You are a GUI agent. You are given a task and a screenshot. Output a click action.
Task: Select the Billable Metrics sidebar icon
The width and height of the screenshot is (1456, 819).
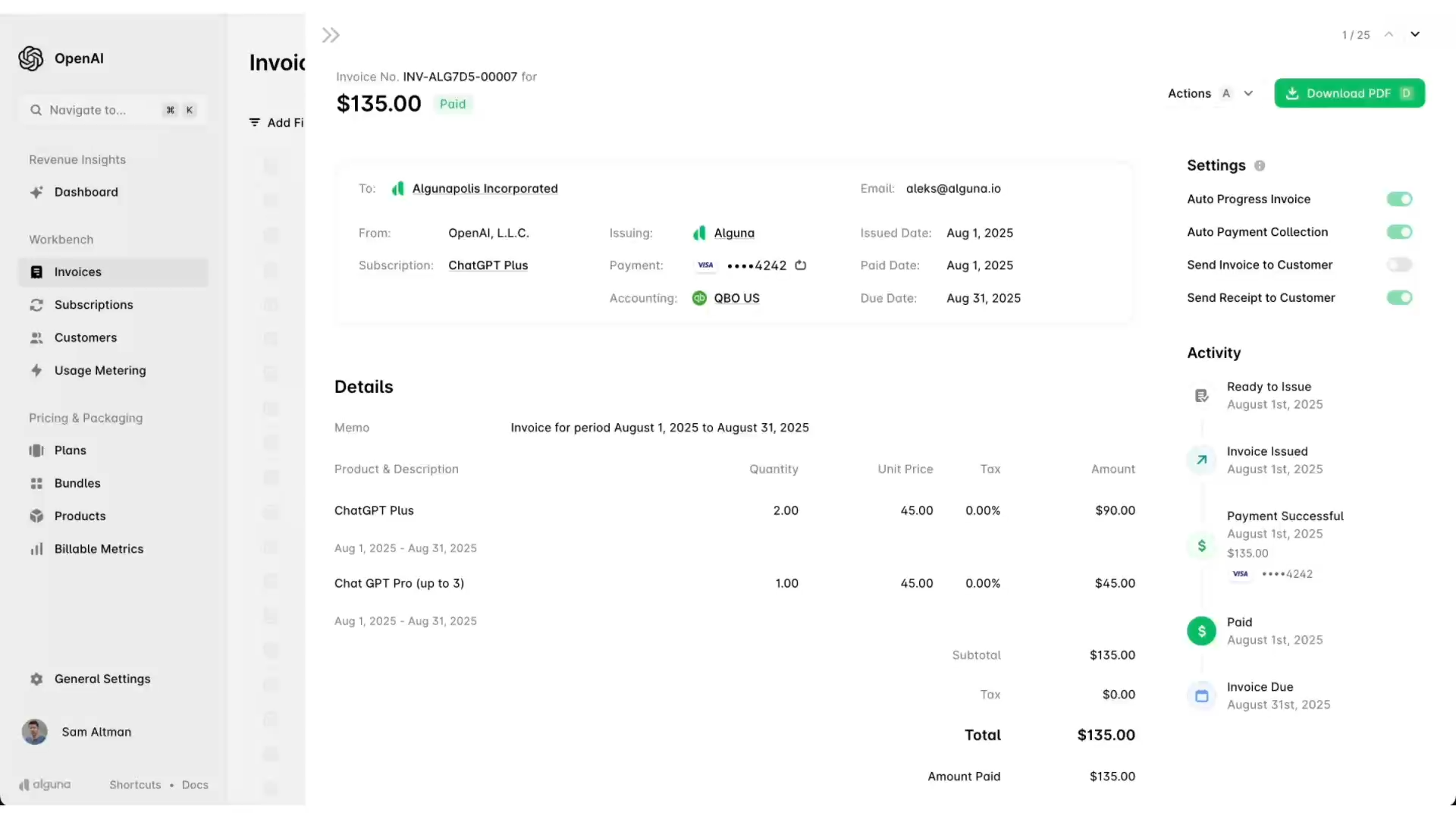[37, 548]
